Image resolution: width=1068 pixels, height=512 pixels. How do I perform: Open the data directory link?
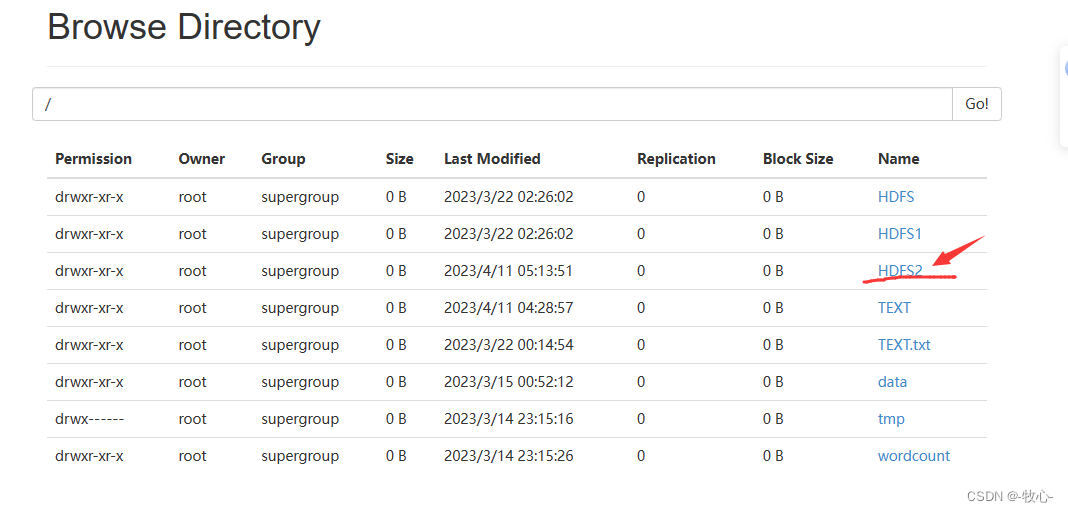tap(892, 381)
